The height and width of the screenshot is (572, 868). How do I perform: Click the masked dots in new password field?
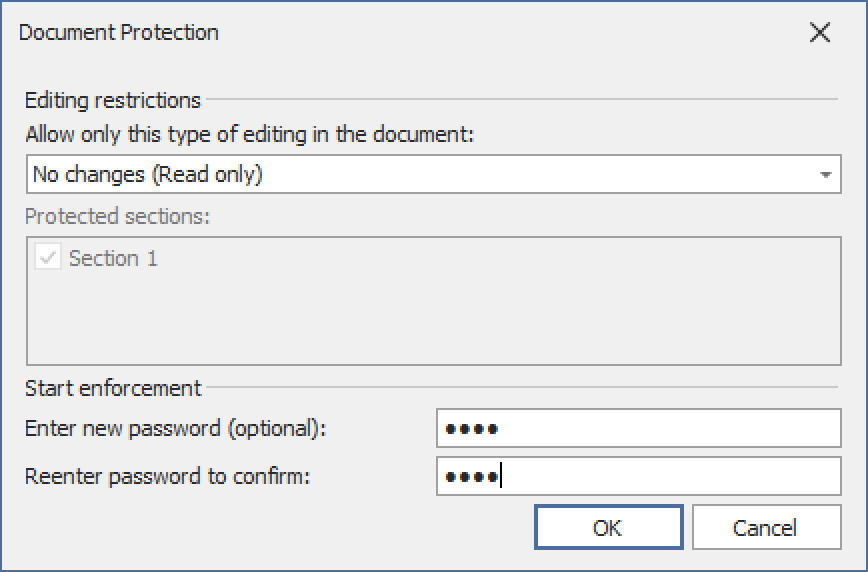(472, 429)
